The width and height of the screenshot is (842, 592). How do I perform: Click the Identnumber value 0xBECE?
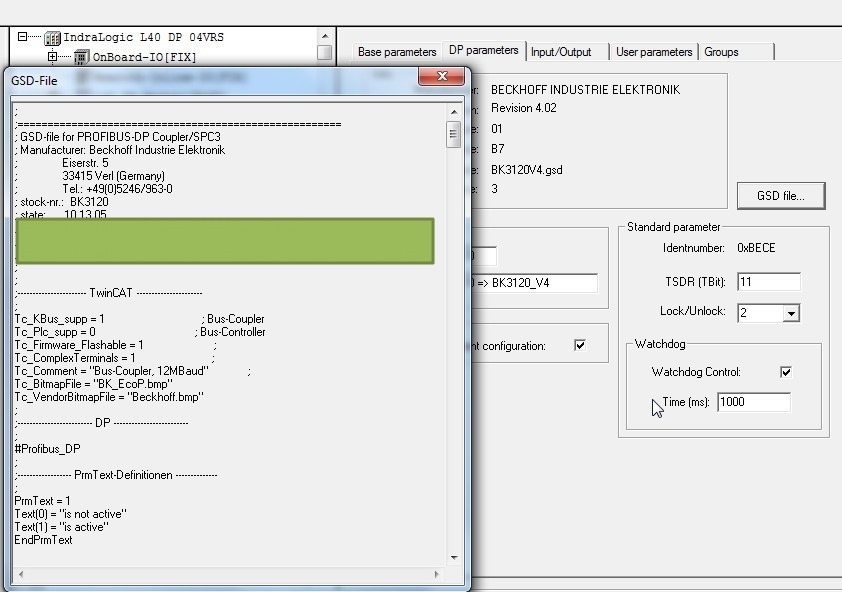[756, 248]
